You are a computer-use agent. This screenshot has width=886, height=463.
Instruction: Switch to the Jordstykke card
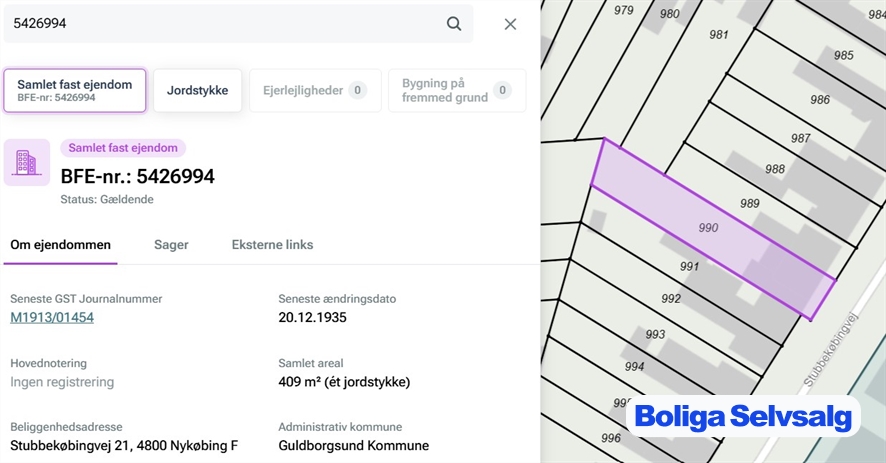[197, 90]
